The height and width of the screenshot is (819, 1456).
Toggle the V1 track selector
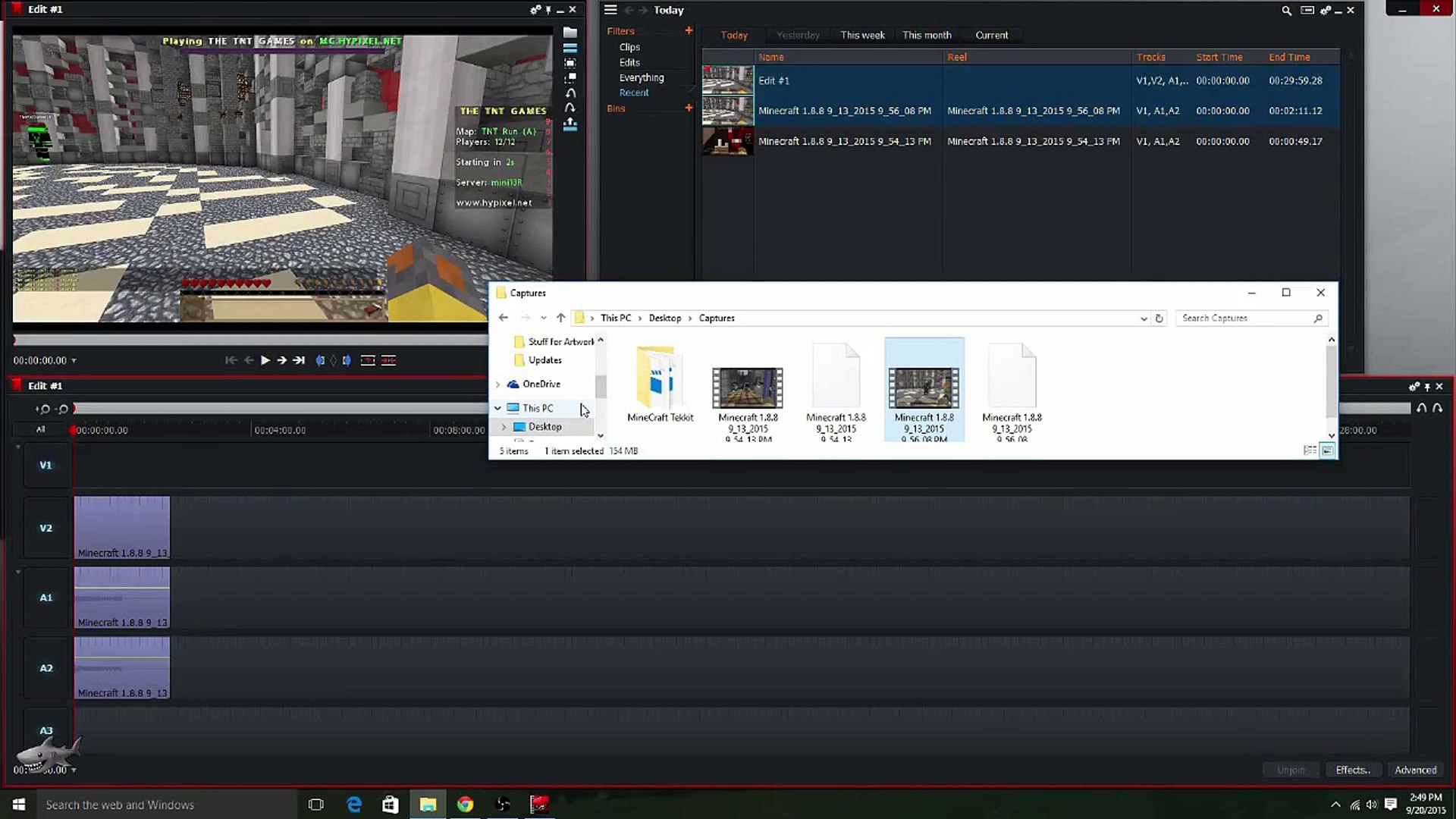click(x=45, y=465)
